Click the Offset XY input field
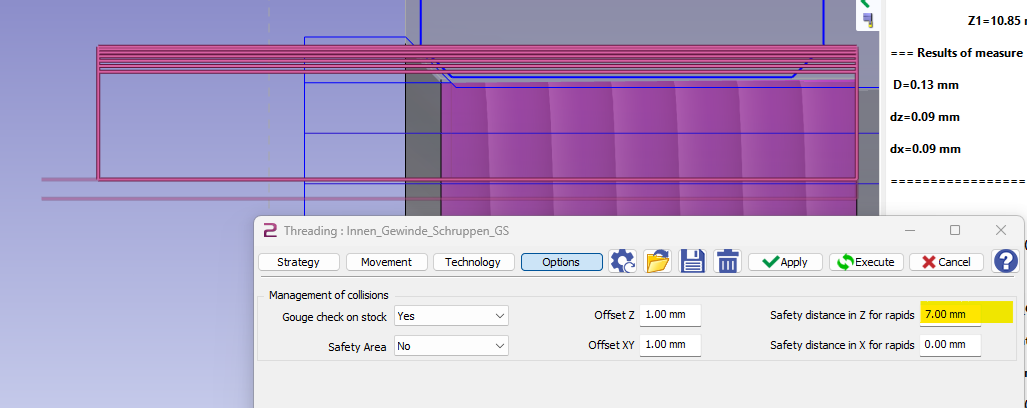Viewport: 1027px width, 408px height. (670, 345)
